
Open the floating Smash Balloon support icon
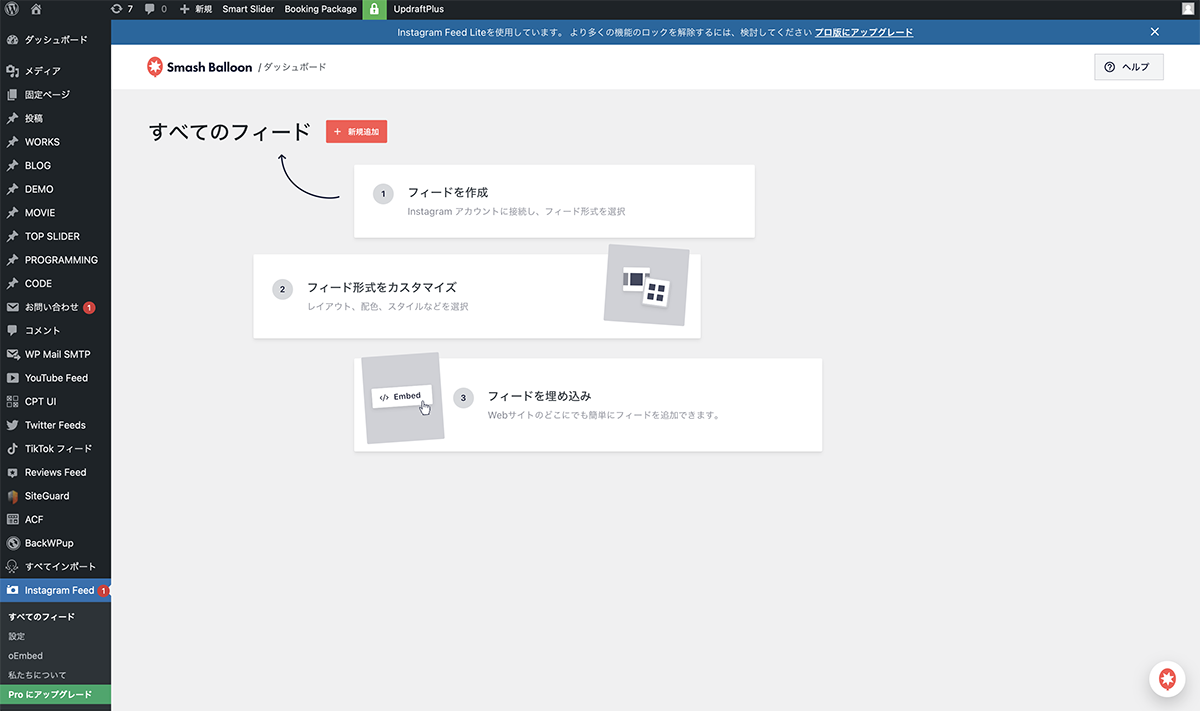(1166, 679)
